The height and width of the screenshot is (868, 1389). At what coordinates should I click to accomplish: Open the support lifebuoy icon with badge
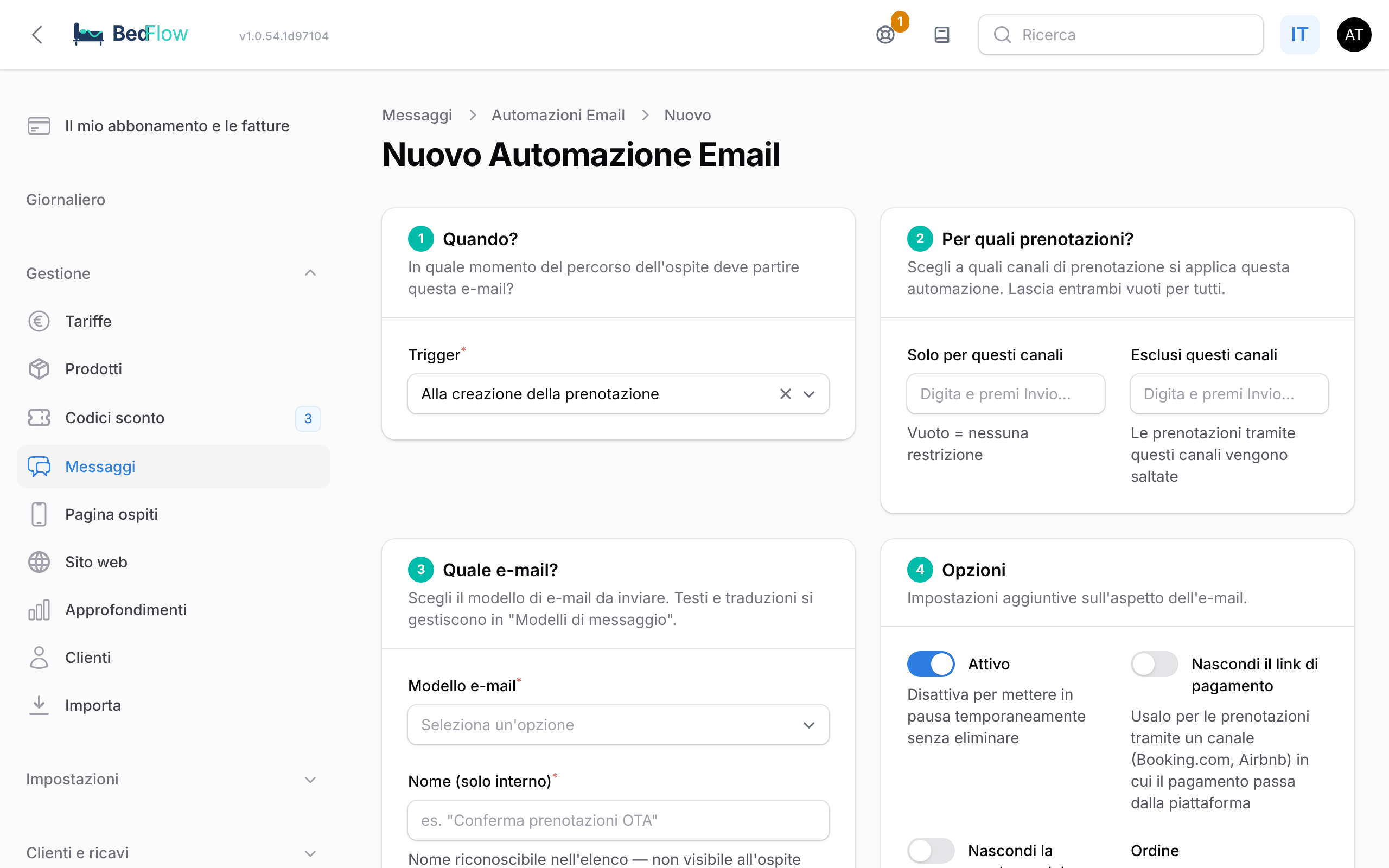click(x=885, y=34)
